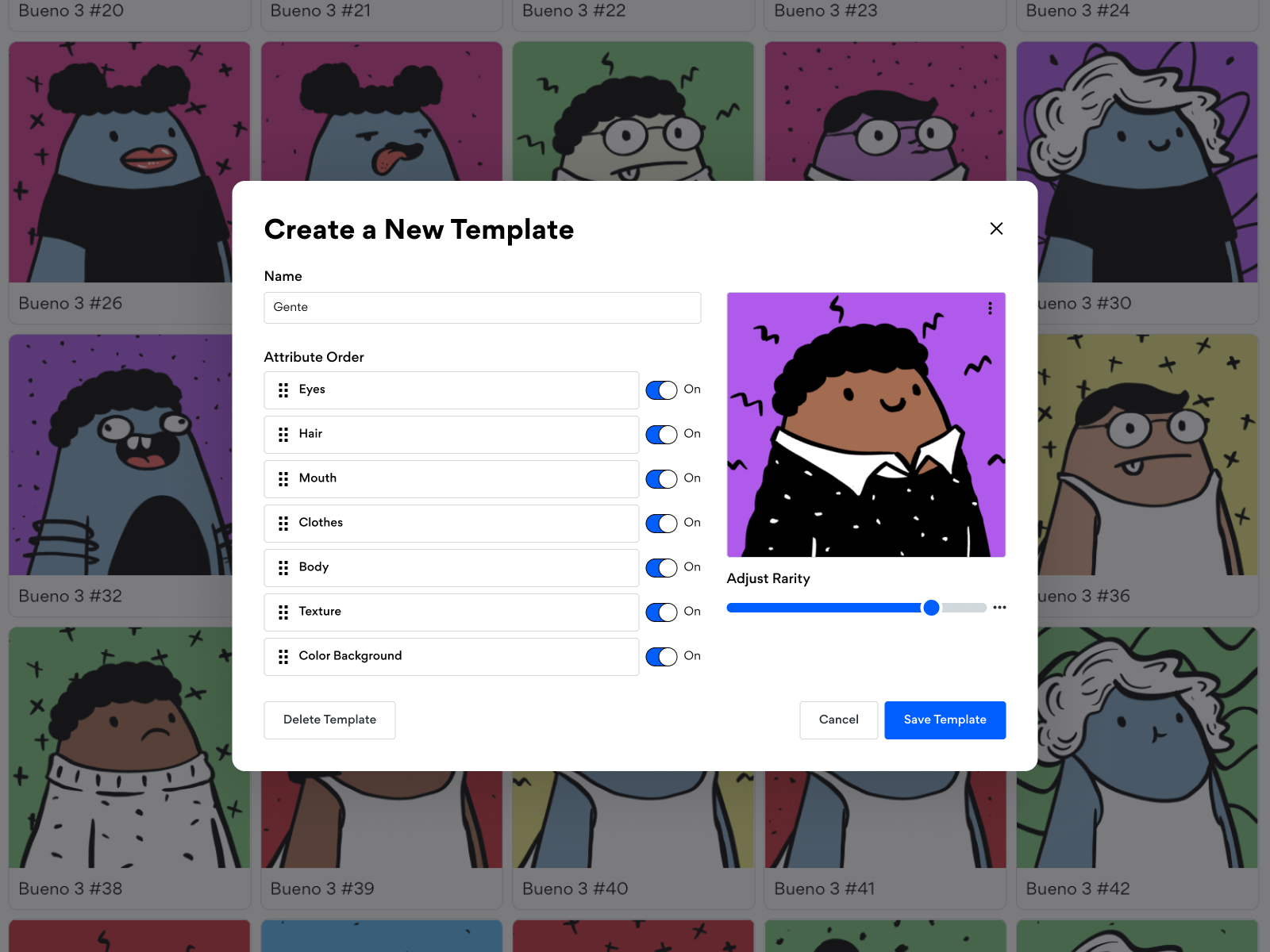Click the drag handle icon for Hair
The width and height of the screenshot is (1270, 952).
pos(283,435)
